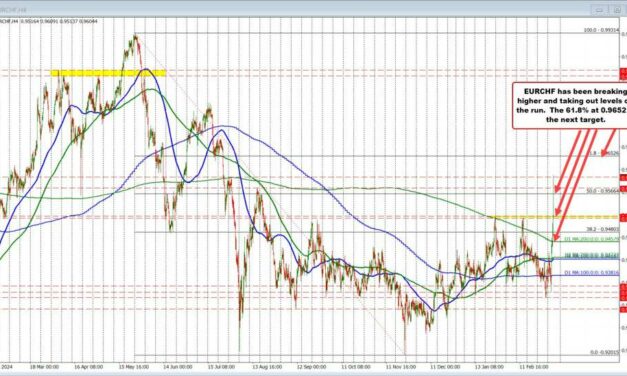Select the blue D1 MA 100 label
This screenshot has height=376, width=627.
(x=591, y=272)
